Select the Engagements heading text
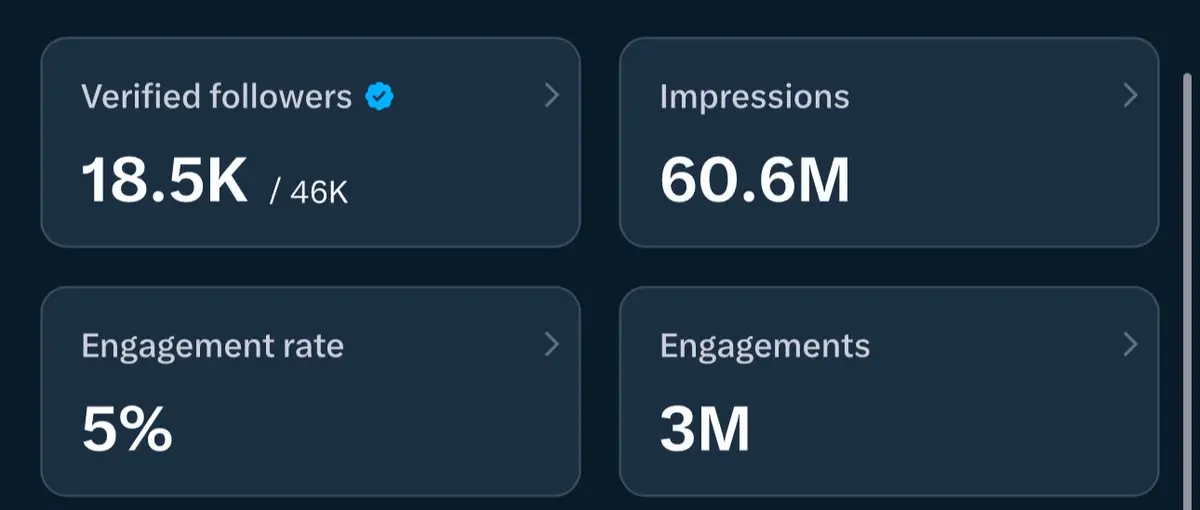 (x=764, y=346)
